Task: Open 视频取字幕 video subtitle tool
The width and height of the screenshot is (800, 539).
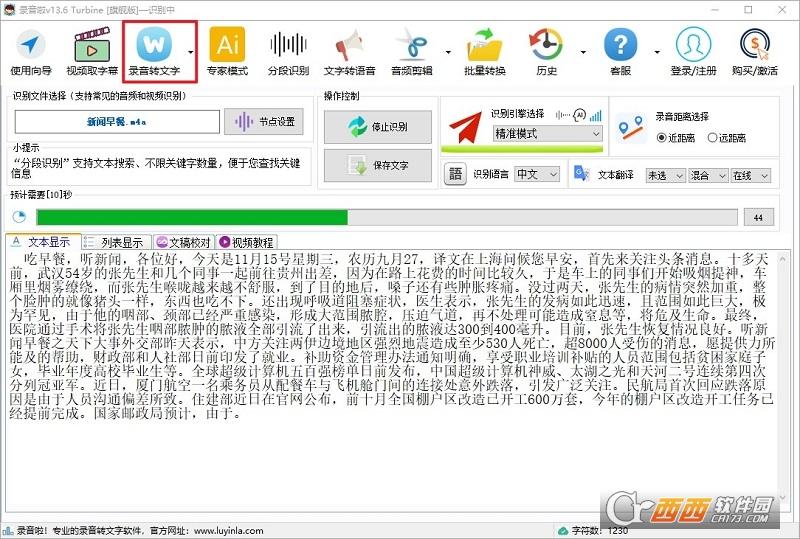Action: pyautogui.click(x=92, y=52)
